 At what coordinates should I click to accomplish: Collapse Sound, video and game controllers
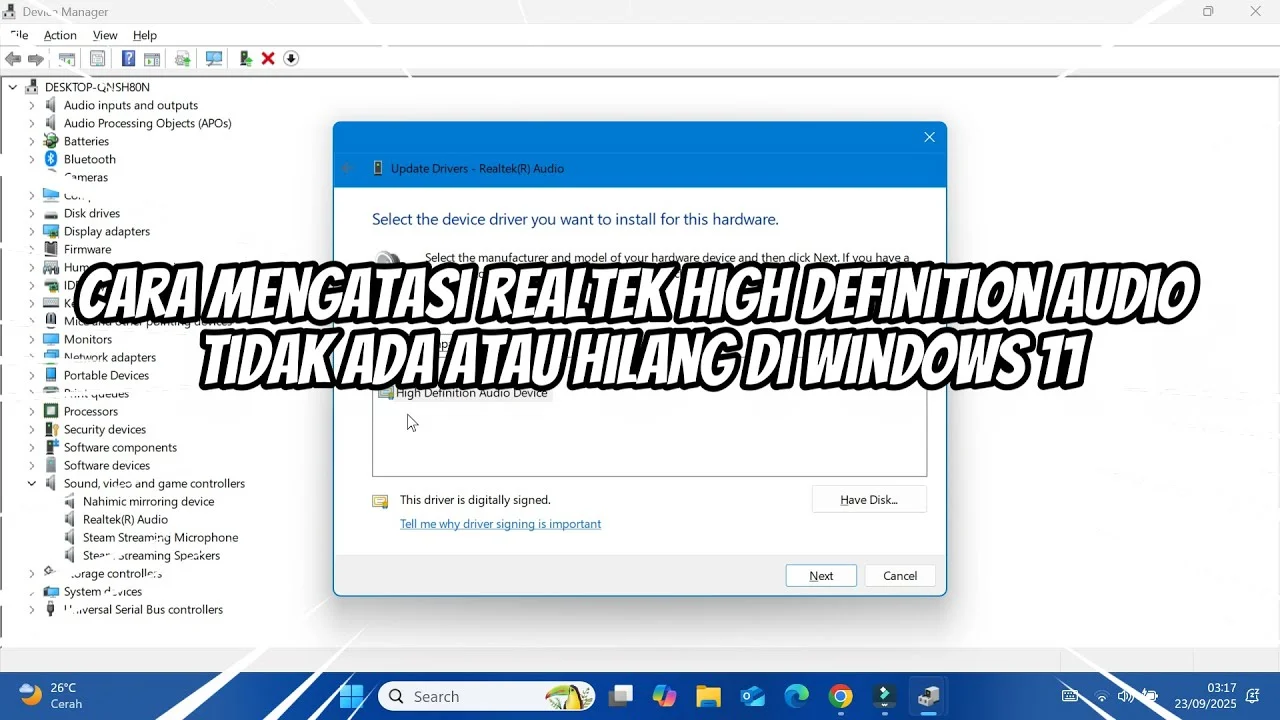[x=31, y=483]
